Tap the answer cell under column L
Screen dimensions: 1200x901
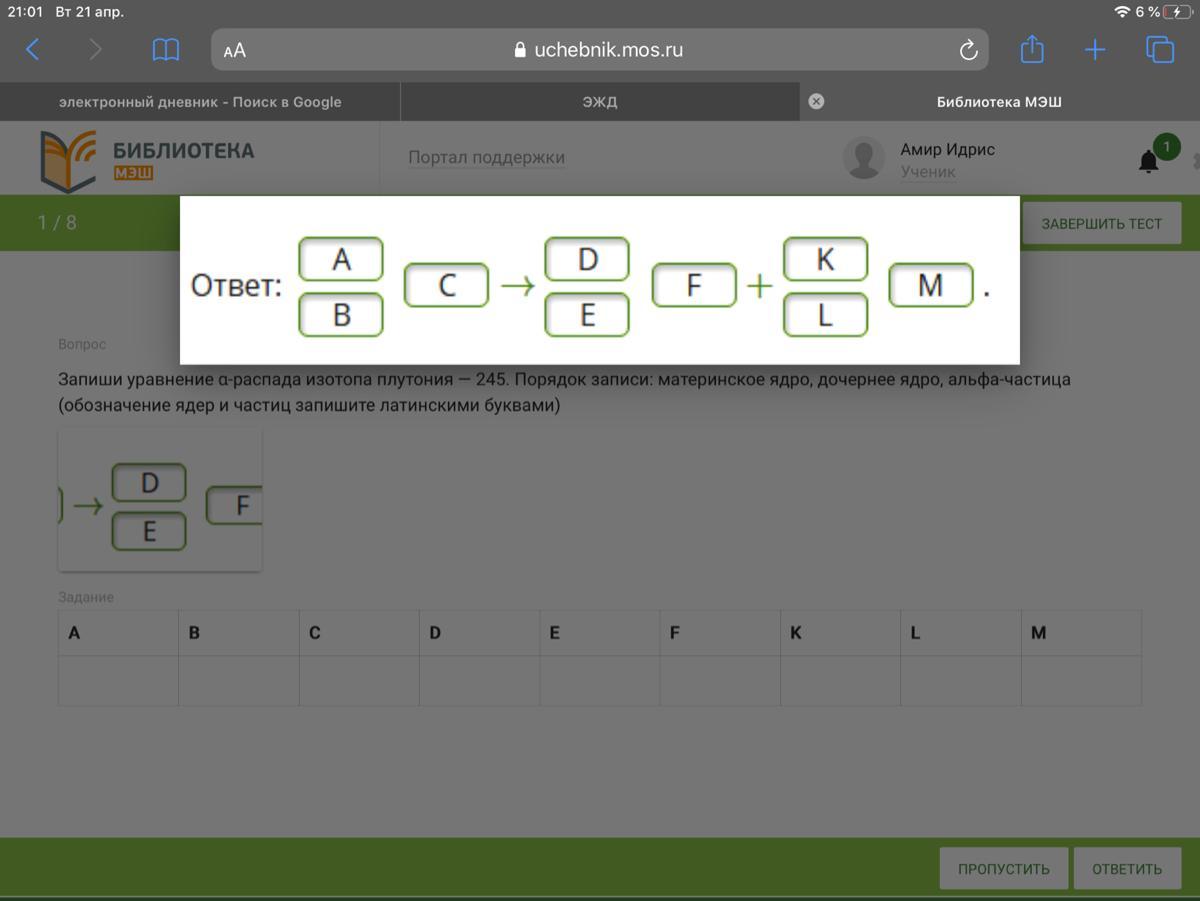(x=961, y=681)
